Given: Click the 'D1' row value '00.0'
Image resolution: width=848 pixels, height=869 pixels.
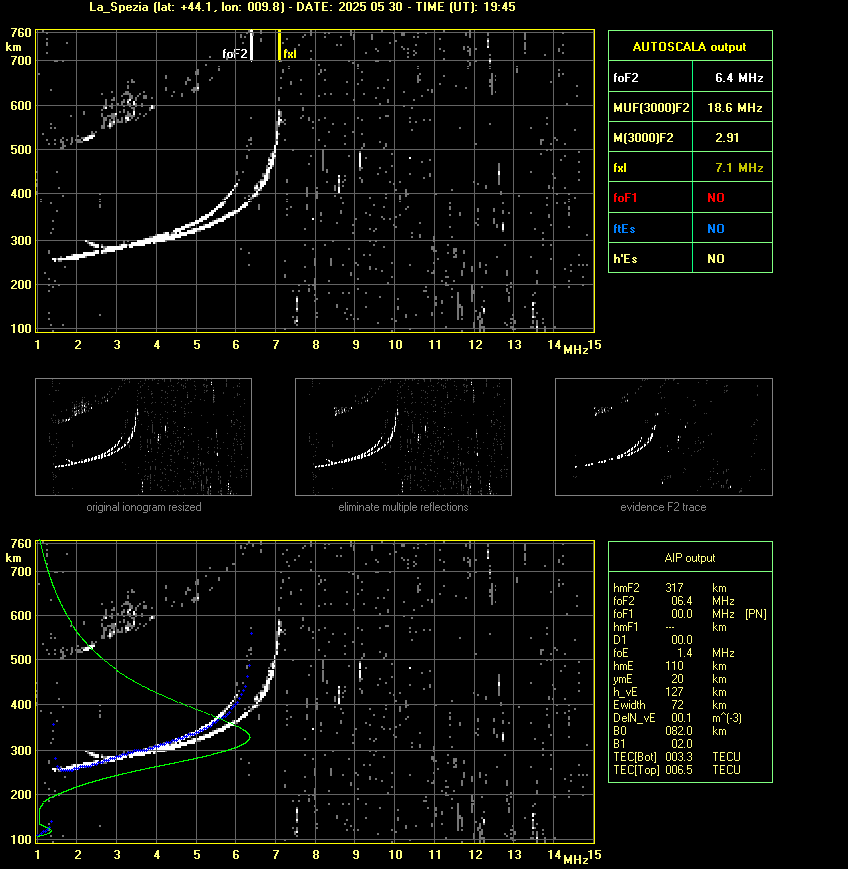Looking at the screenshot, I should pyautogui.click(x=682, y=640).
